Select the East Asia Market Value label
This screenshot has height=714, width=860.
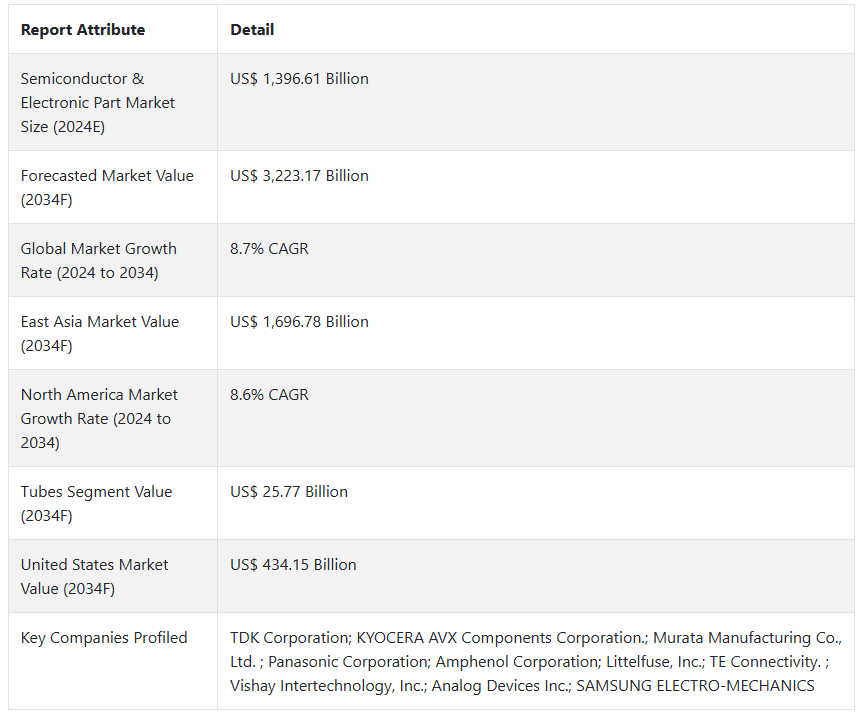pyautogui.click(x=100, y=334)
